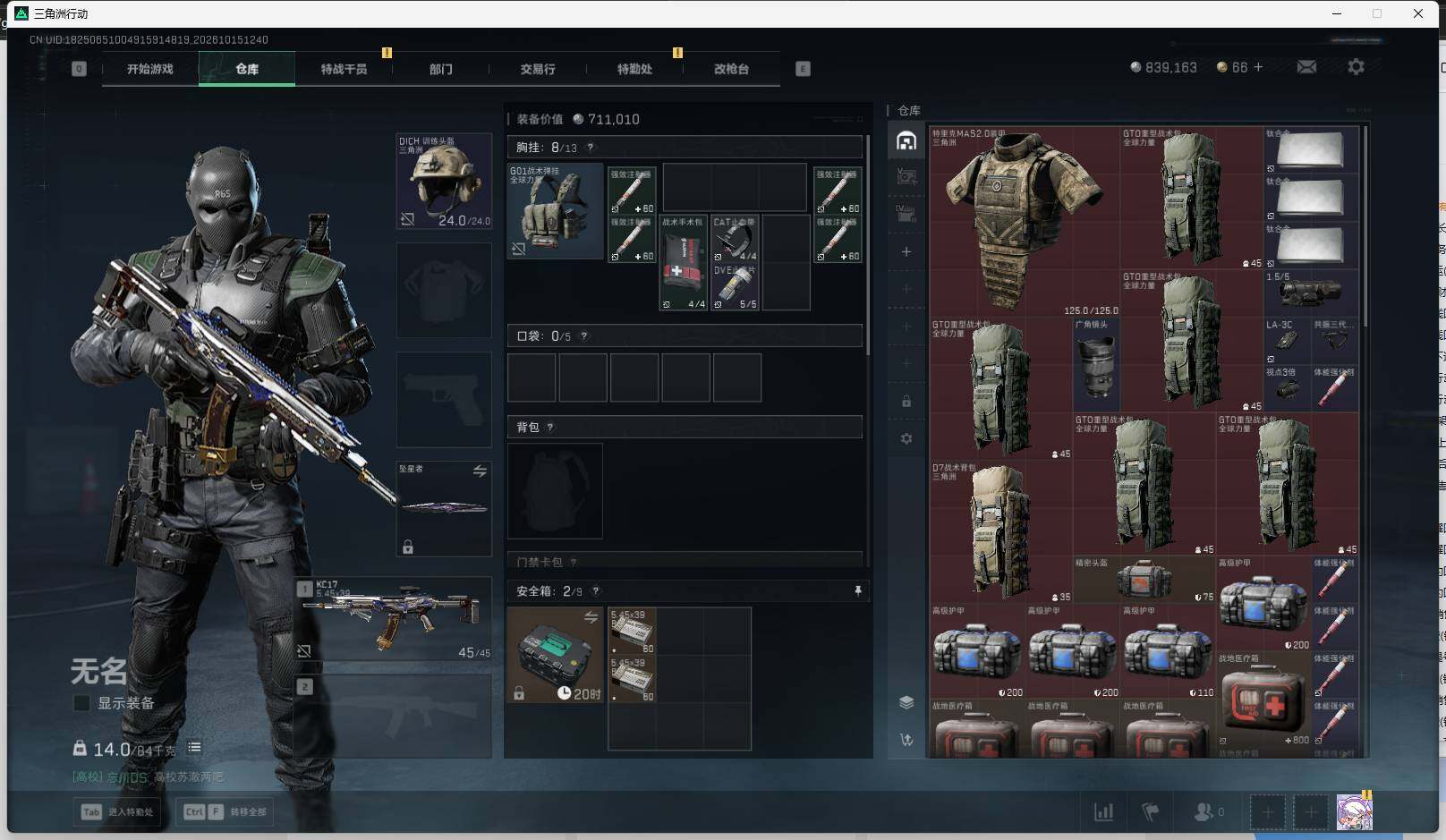Click the Q previous-tab key button
The height and width of the screenshot is (840, 1446).
(x=79, y=69)
